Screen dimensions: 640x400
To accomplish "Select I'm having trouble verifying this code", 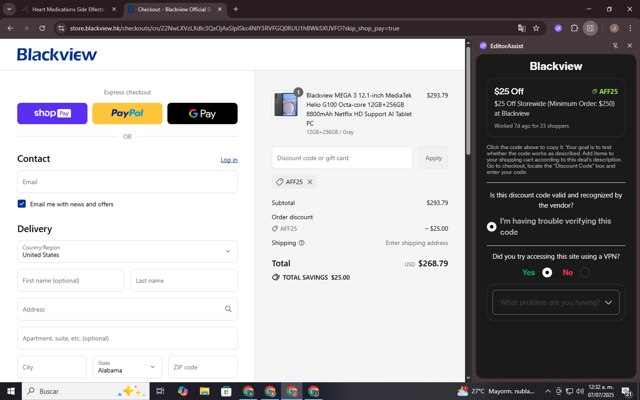I will [491, 227].
